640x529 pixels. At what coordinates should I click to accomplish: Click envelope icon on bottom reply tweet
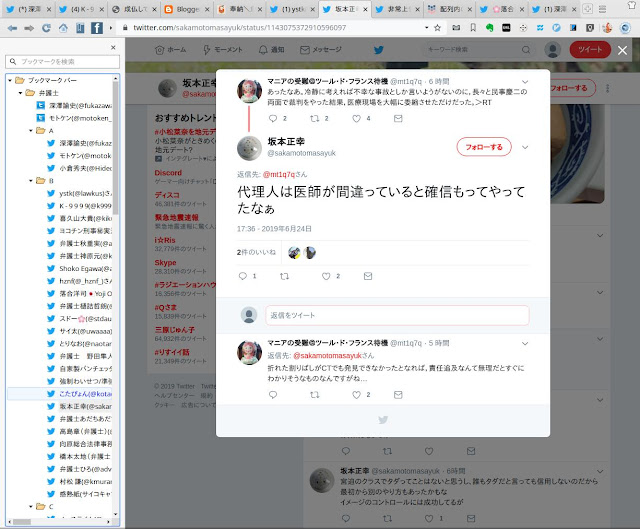(398, 395)
